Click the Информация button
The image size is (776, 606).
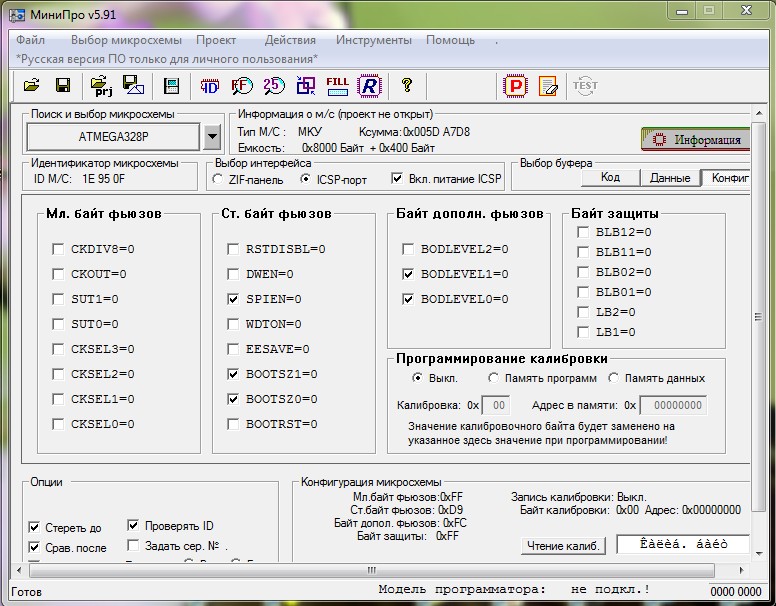click(x=695, y=140)
